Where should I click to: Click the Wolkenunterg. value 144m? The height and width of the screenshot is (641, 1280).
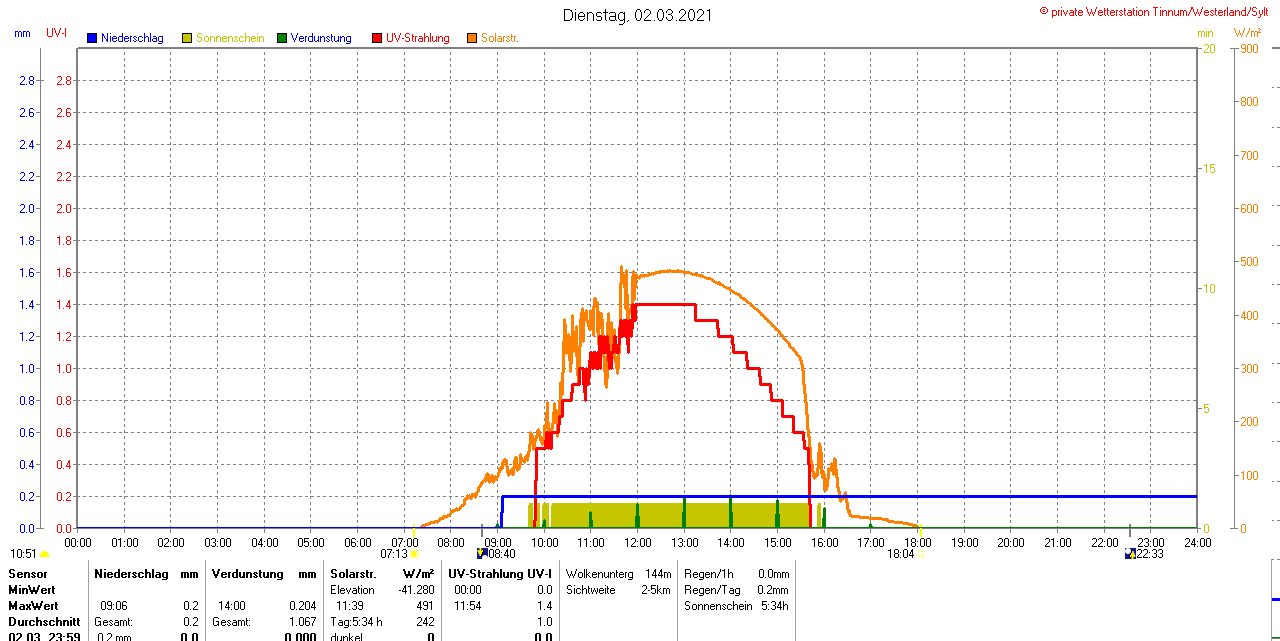tap(658, 574)
